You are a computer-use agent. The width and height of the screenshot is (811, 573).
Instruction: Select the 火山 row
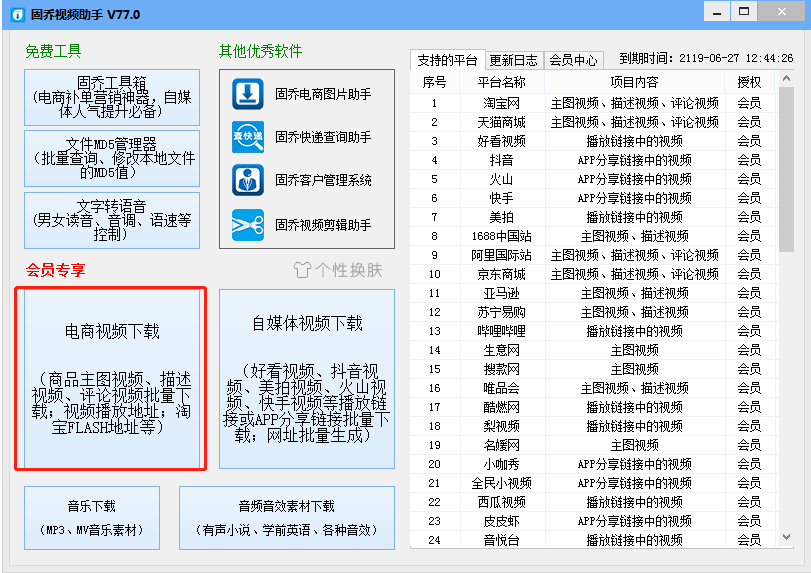point(594,179)
